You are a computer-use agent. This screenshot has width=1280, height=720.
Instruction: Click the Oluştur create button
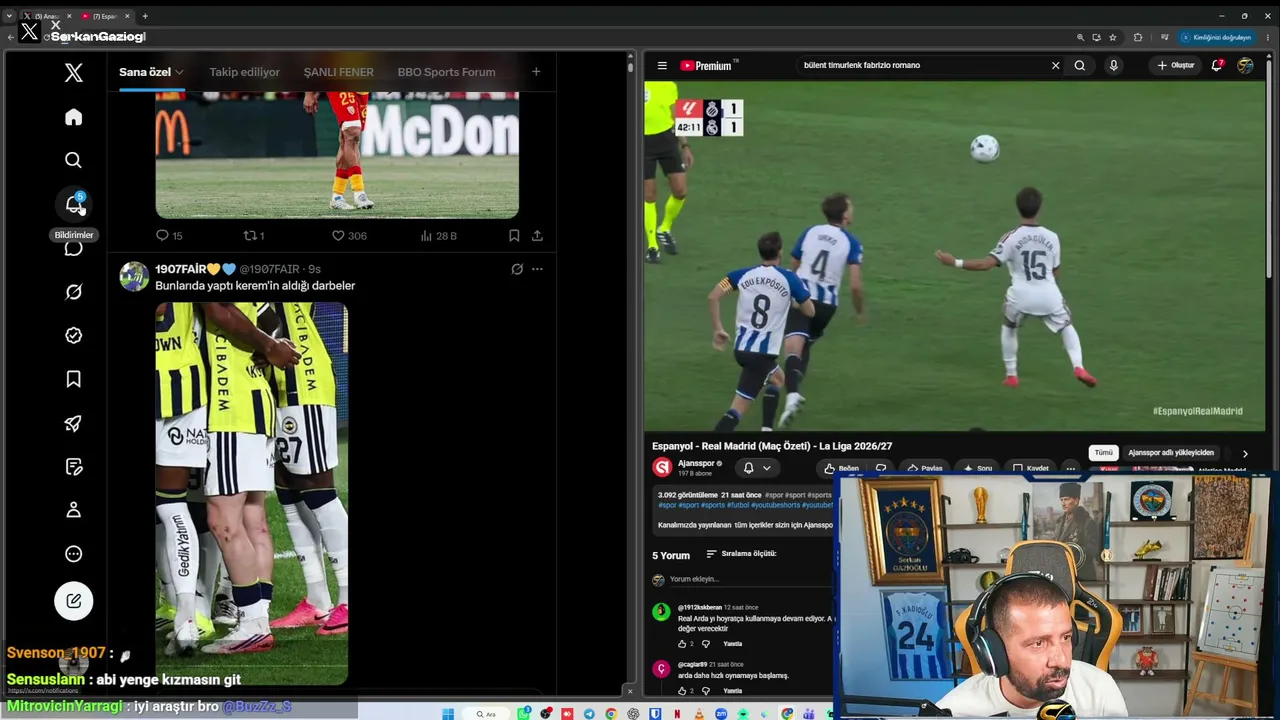click(1176, 65)
